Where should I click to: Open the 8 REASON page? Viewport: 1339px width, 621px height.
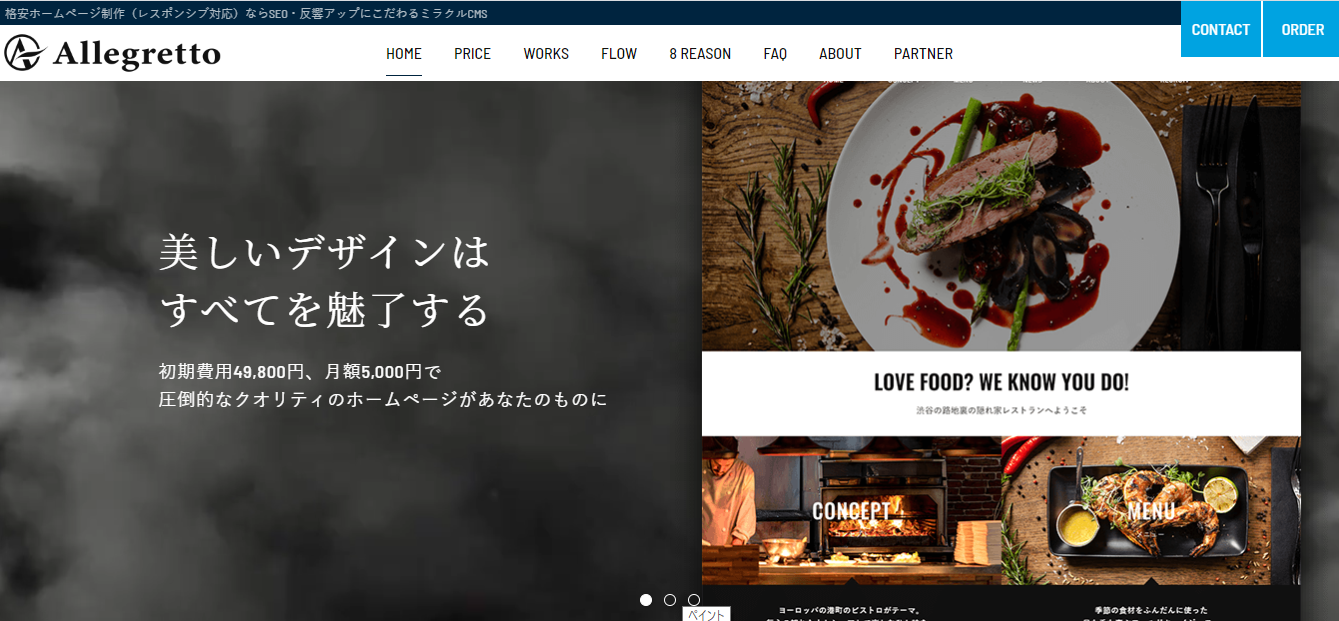click(x=700, y=54)
